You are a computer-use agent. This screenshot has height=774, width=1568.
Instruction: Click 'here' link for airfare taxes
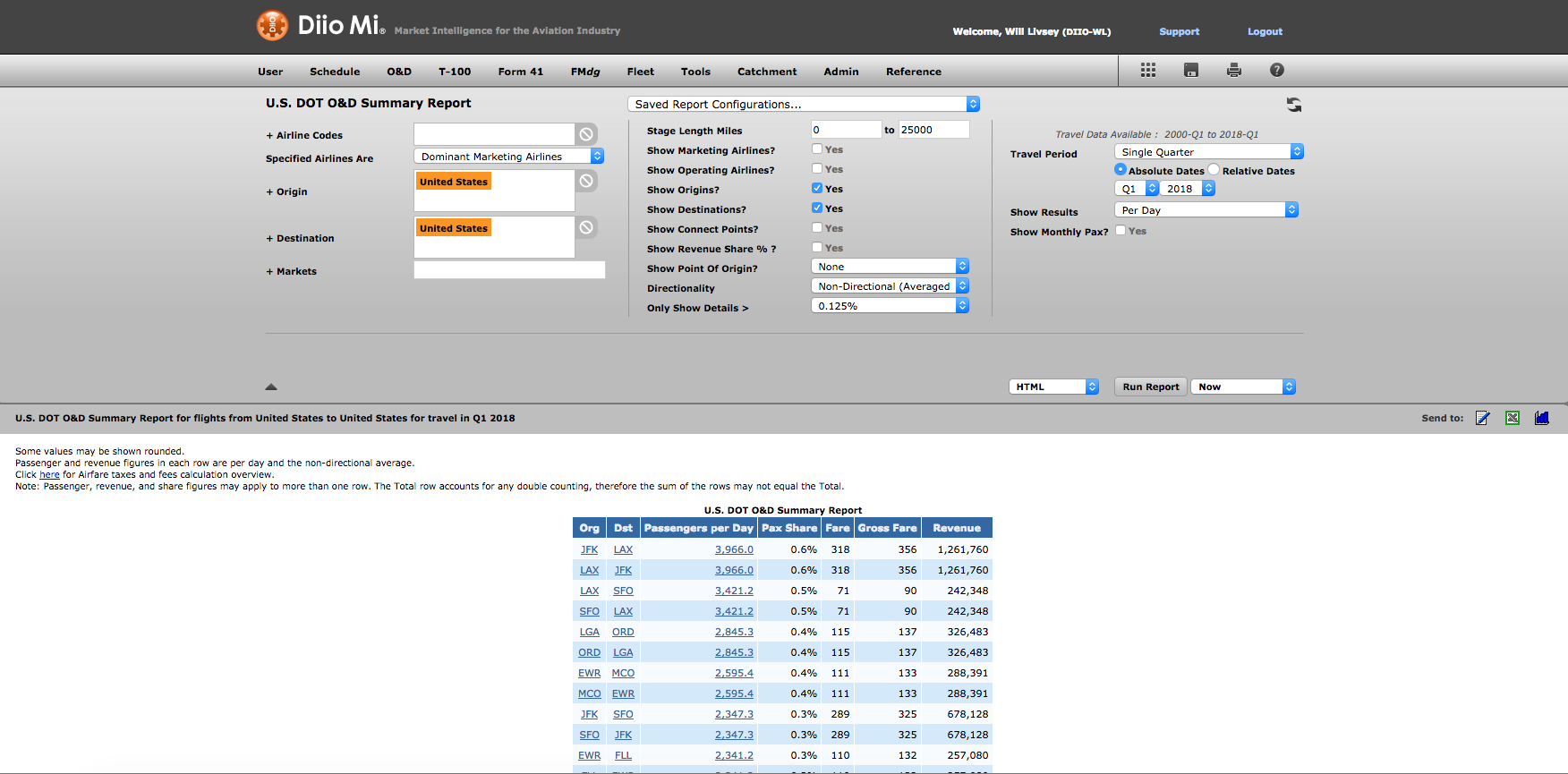[x=50, y=475]
